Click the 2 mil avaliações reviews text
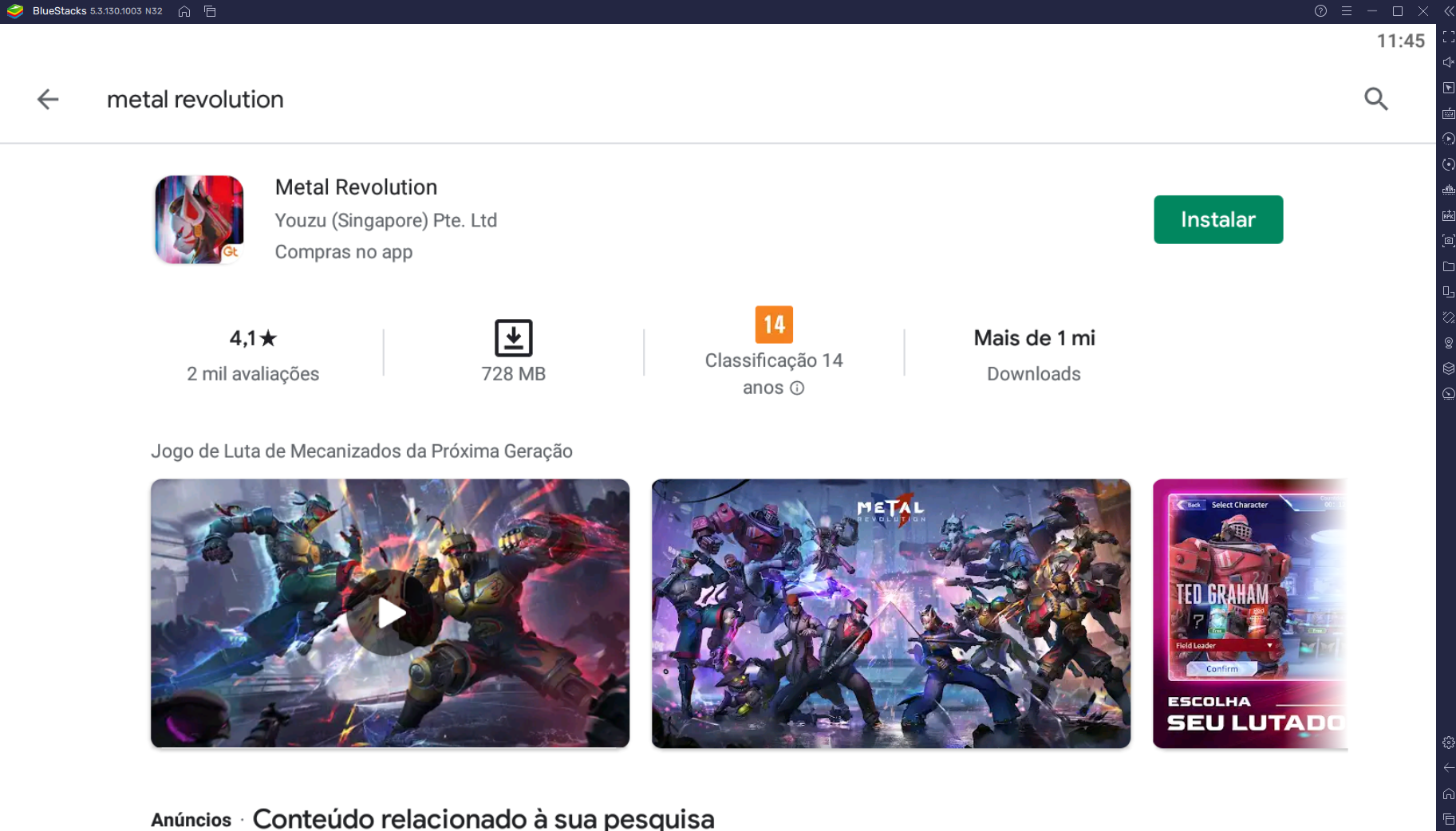 tap(253, 374)
